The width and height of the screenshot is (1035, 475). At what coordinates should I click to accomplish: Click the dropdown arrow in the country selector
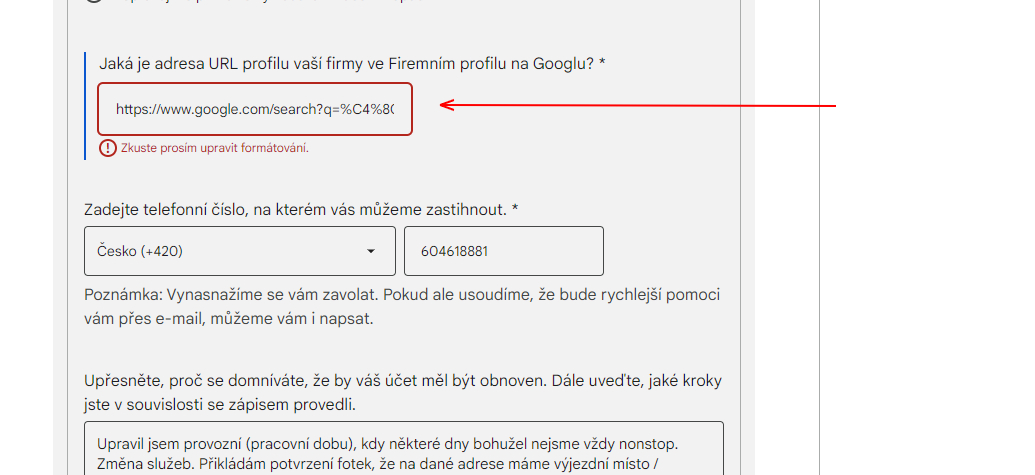371,251
